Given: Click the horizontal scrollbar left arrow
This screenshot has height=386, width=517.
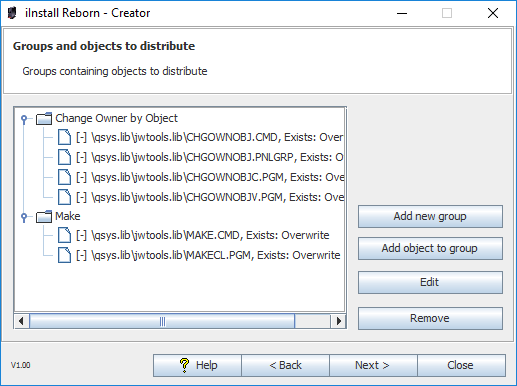Looking at the screenshot, I should (x=22, y=321).
